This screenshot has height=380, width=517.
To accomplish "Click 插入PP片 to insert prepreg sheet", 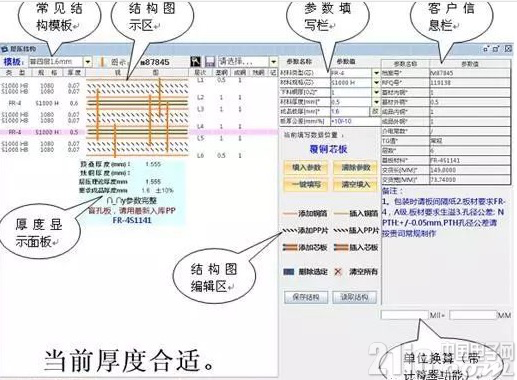I will pos(356,230).
